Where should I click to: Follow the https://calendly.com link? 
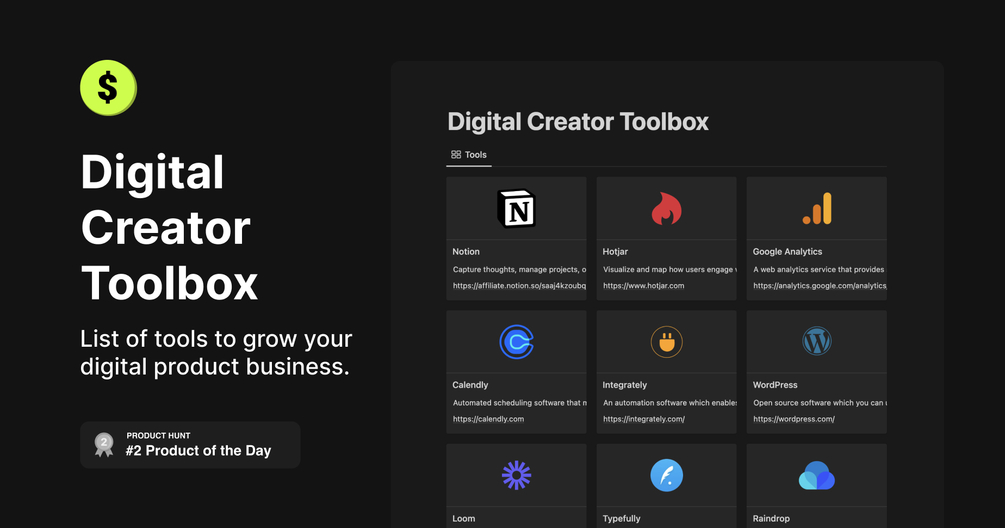(488, 419)
